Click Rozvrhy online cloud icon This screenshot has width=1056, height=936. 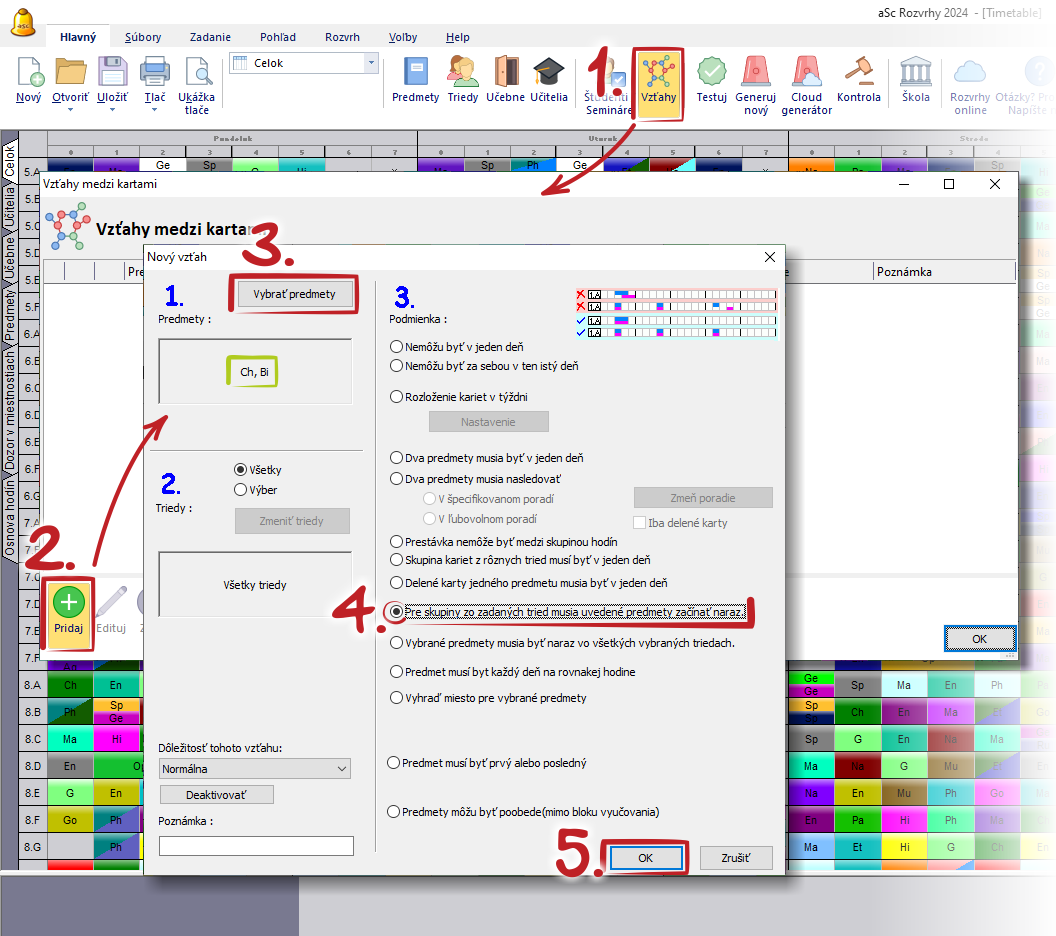tap(970, 72)
